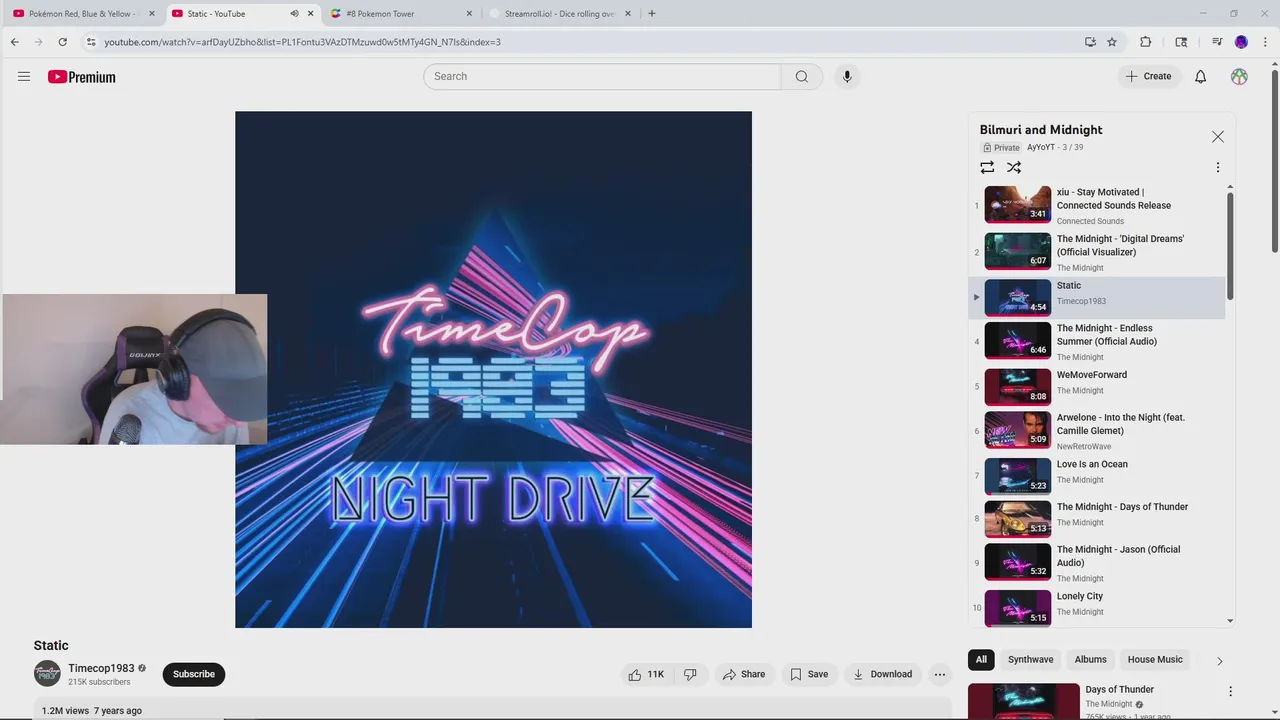Click the TimeCop 1983 Night Drive video player
Viewport: 1280px width, 720px height.
[x=493, y=369]
